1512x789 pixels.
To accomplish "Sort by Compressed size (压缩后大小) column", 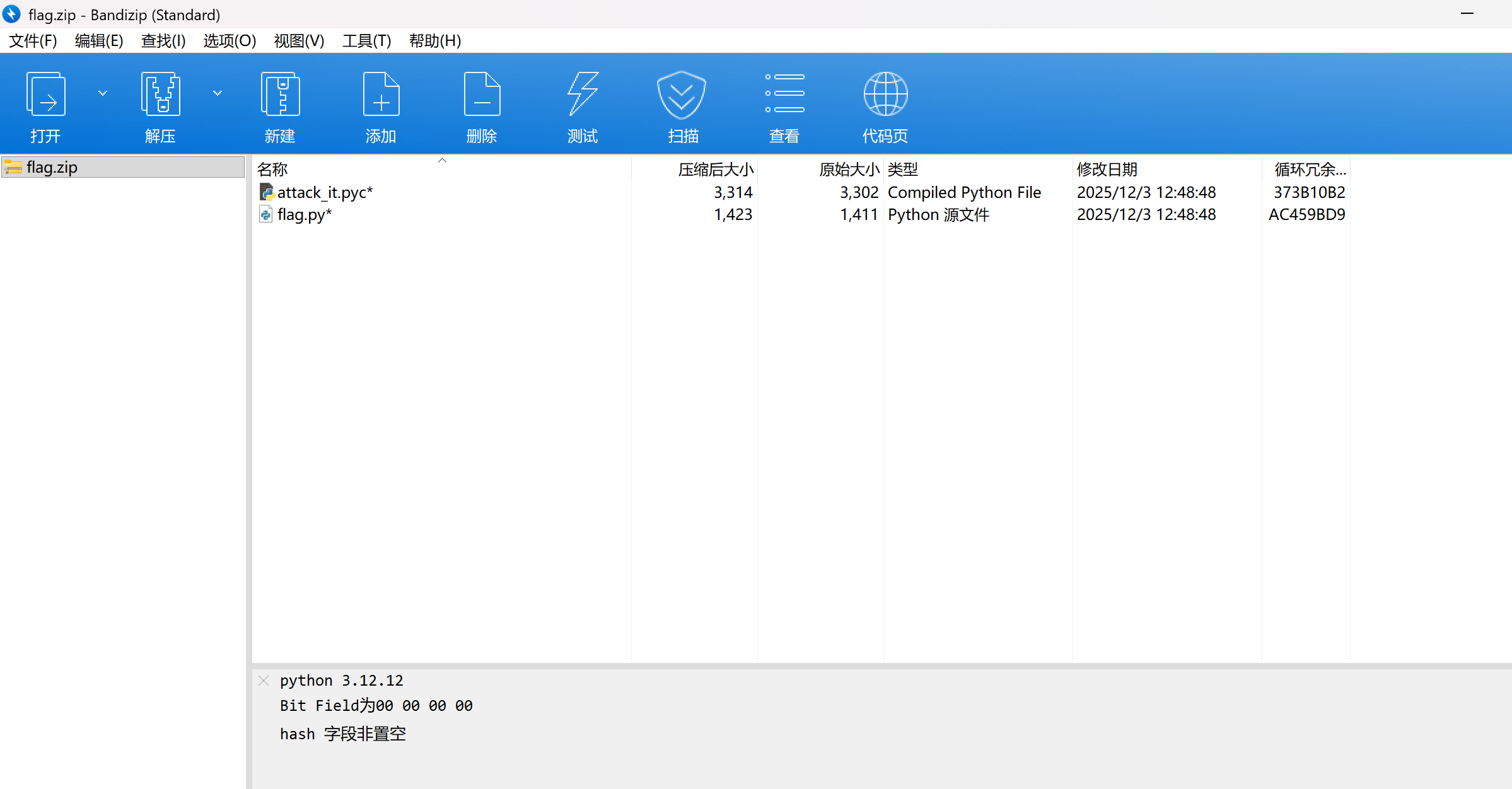I will click(694, 169).
